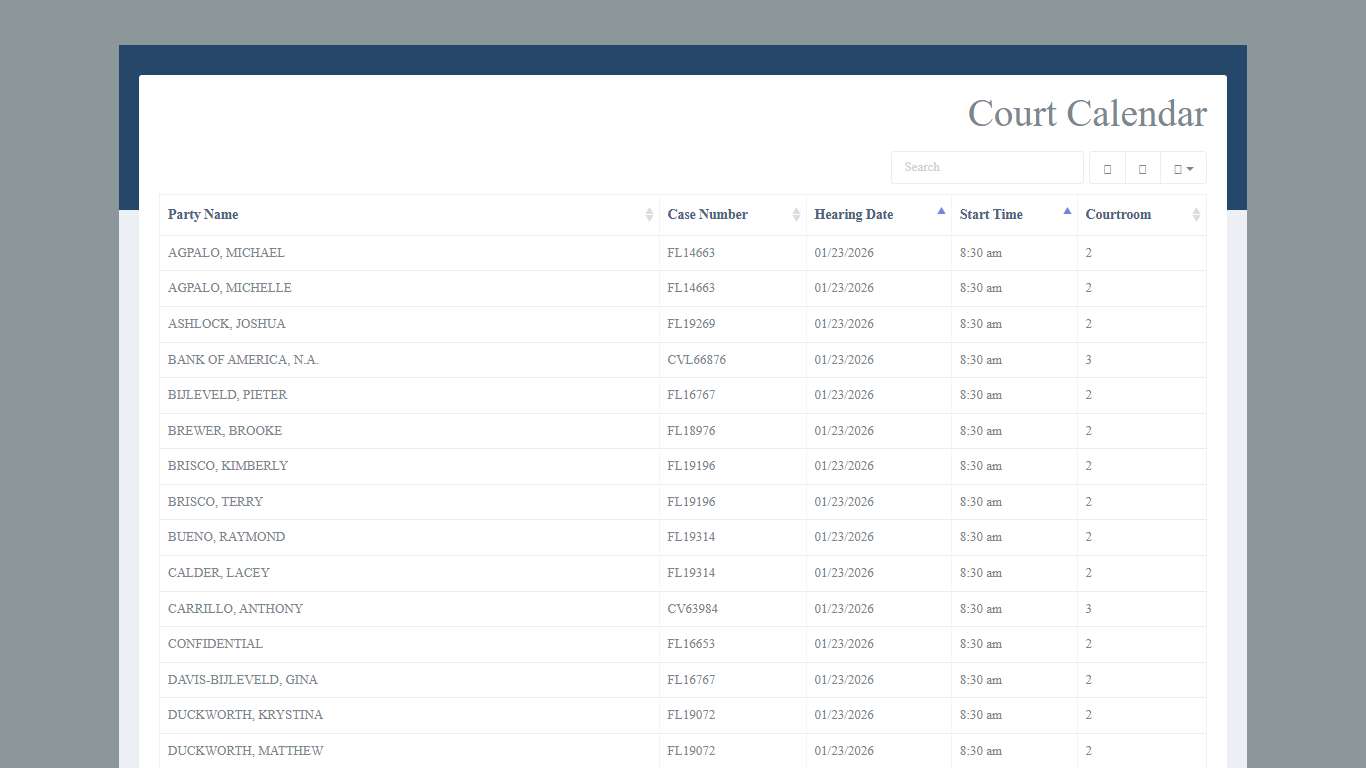Sort the table by the Party Name header
Viewport: 1366px width, 768px height.
pyautogui.click(x=203, y=215)
